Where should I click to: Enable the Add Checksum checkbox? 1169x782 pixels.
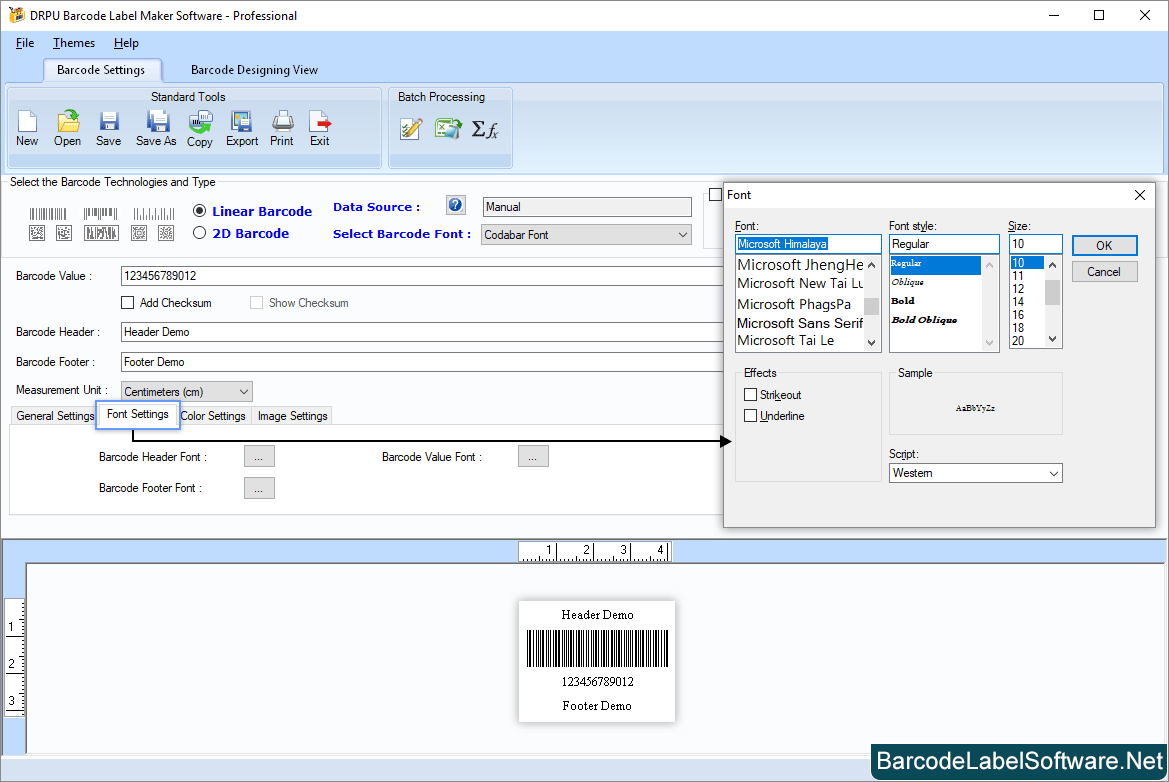click(128, 302)
